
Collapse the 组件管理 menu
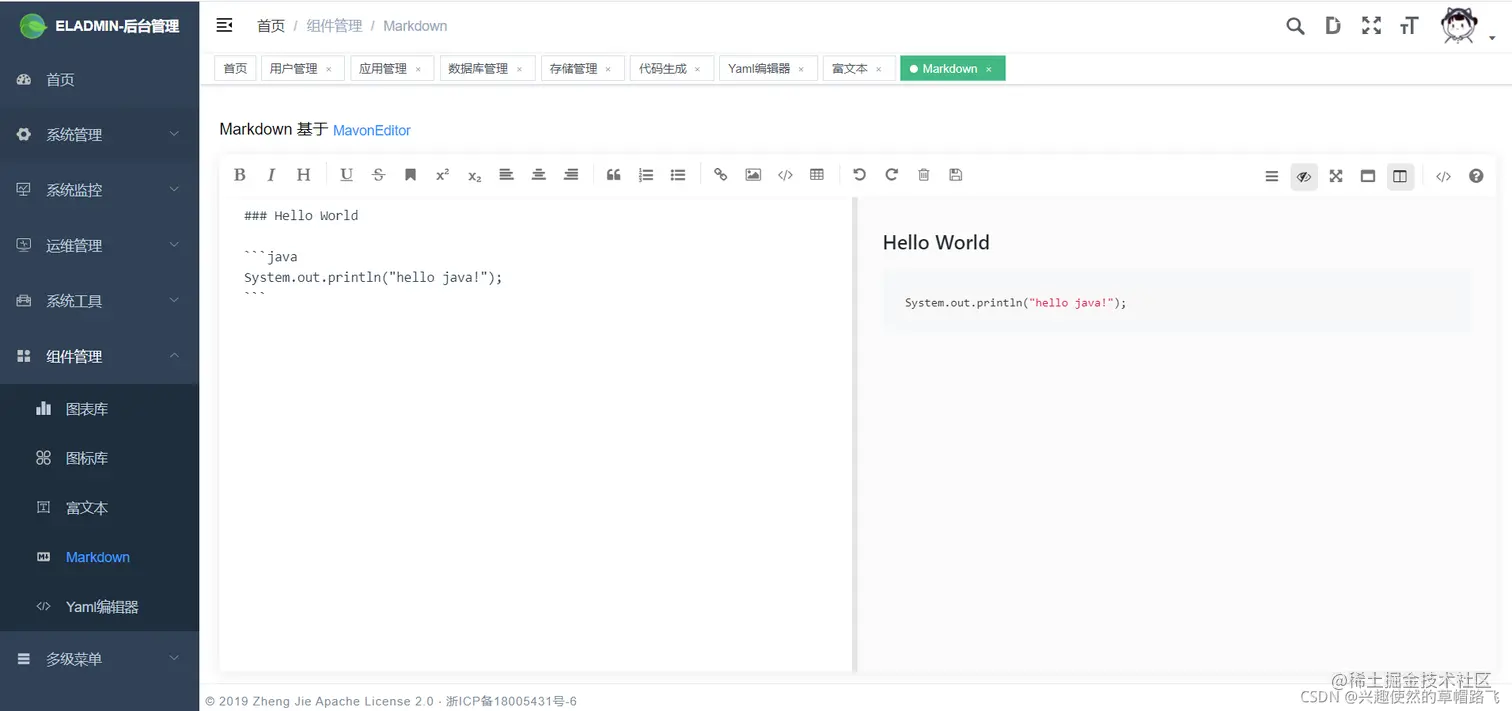point(99,356)
